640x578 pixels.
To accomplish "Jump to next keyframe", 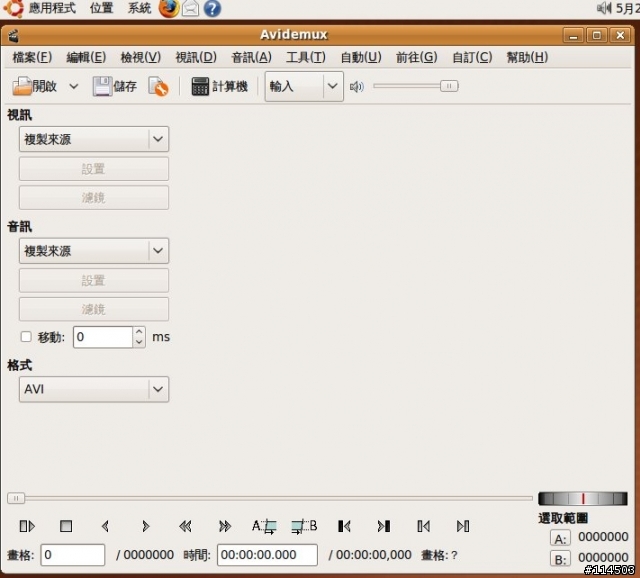I will point(224,526).
